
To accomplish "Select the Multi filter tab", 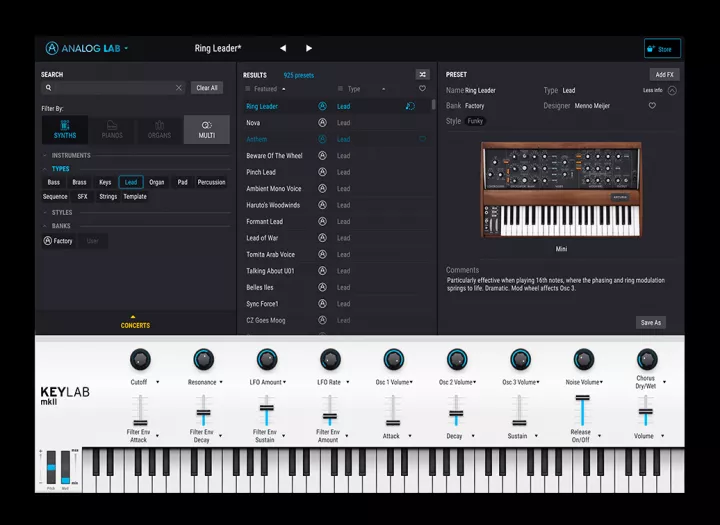I will (x=207, y=130).
